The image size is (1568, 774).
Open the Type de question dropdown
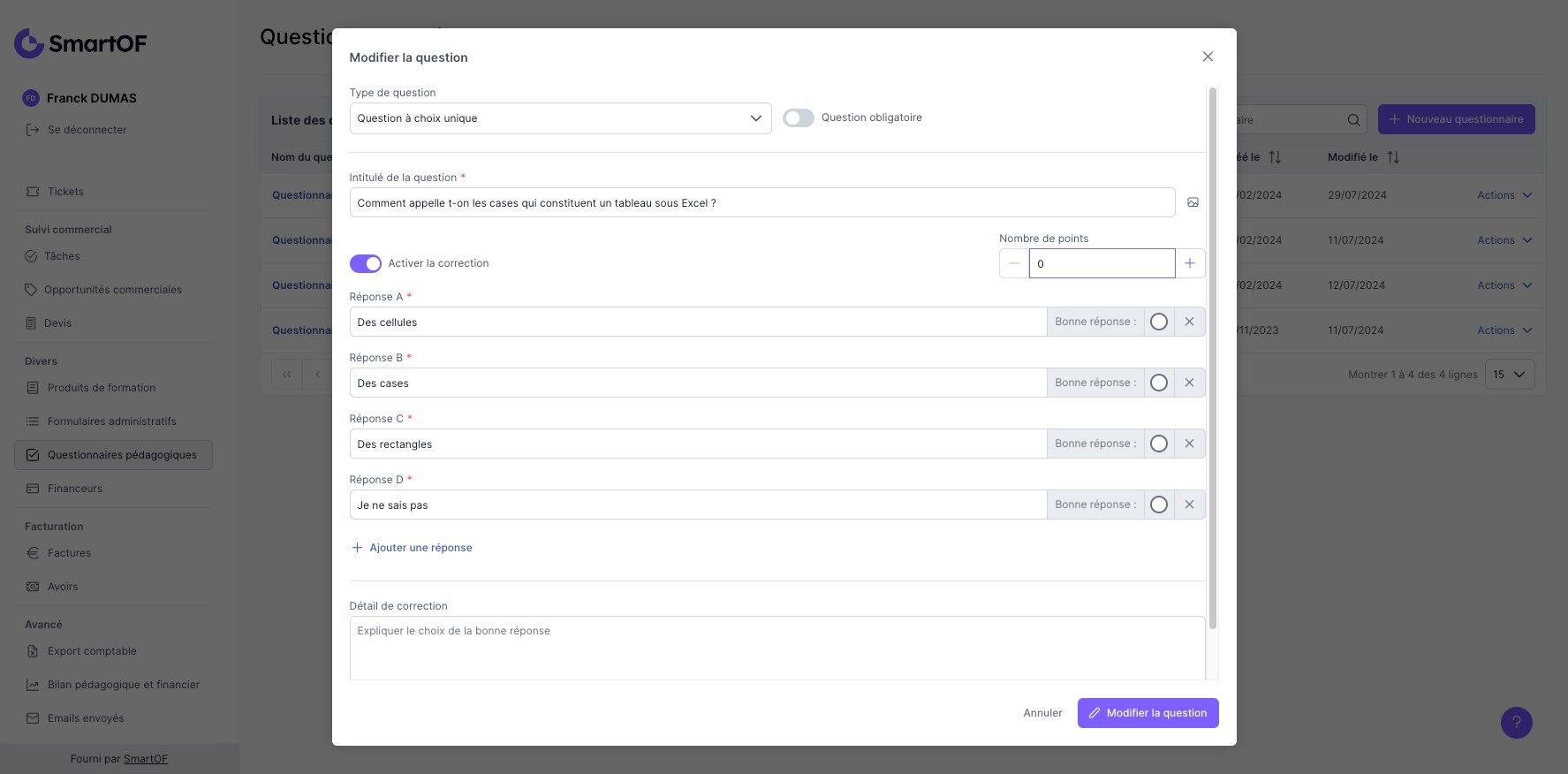pyautogui.click(x=560, y=118)
